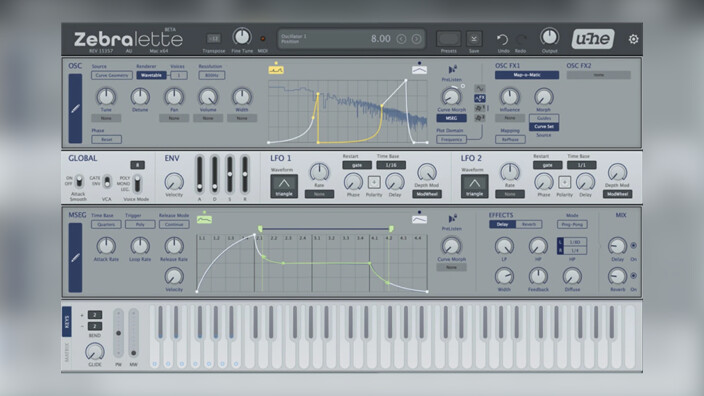Toggle the Attack Smooth on/off switch

coord(79,181)
